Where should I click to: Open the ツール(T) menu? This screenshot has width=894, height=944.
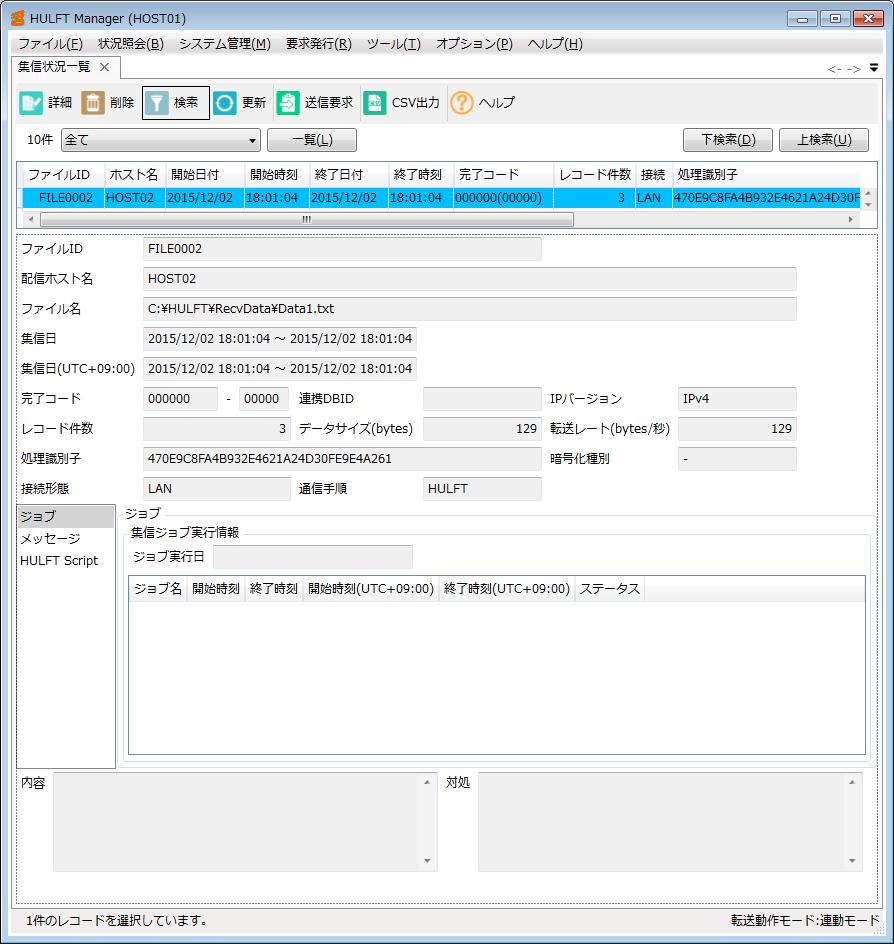click(x=394, y=44)
